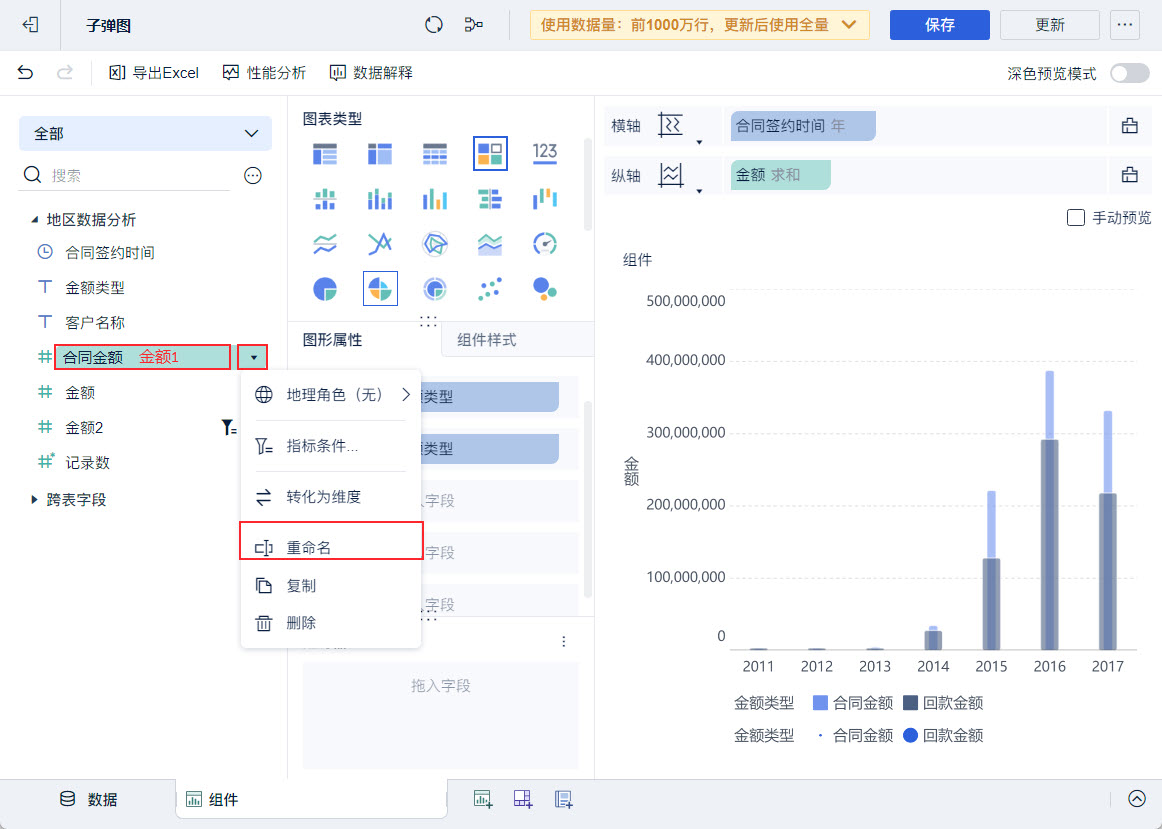This screenshot has height=829, width=1162.
Task: Choose the stacked column chart icon
Action: point(379,199)
